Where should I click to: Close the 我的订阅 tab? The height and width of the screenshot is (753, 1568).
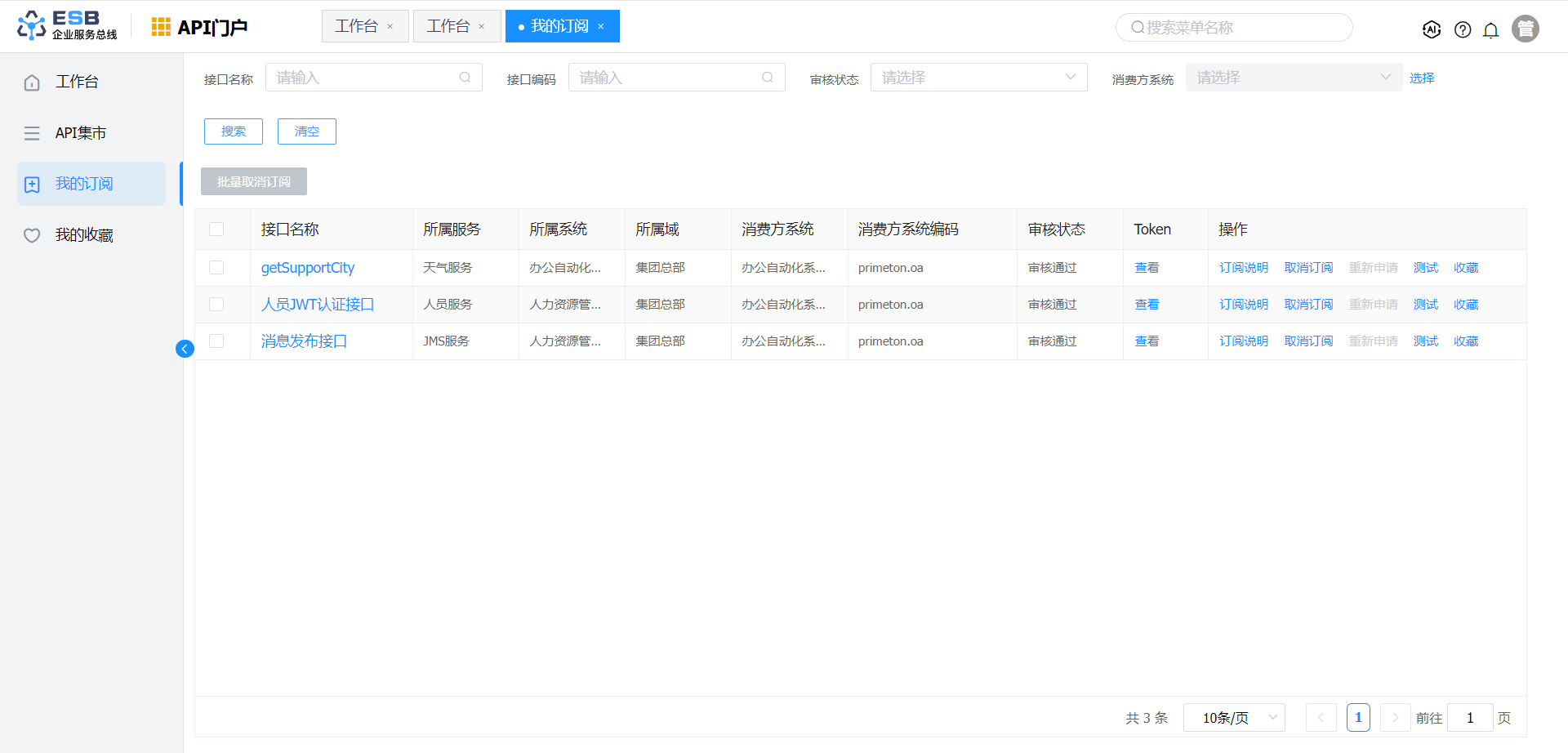tap(601, 27)
